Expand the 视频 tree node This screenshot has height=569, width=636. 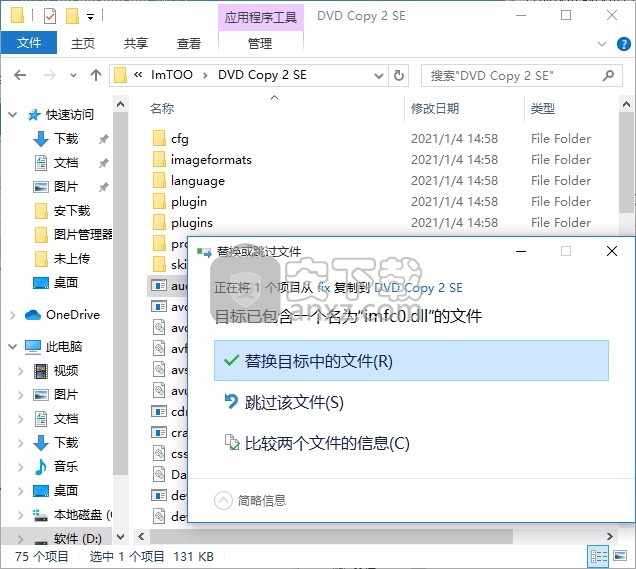(x=21, y=370)
